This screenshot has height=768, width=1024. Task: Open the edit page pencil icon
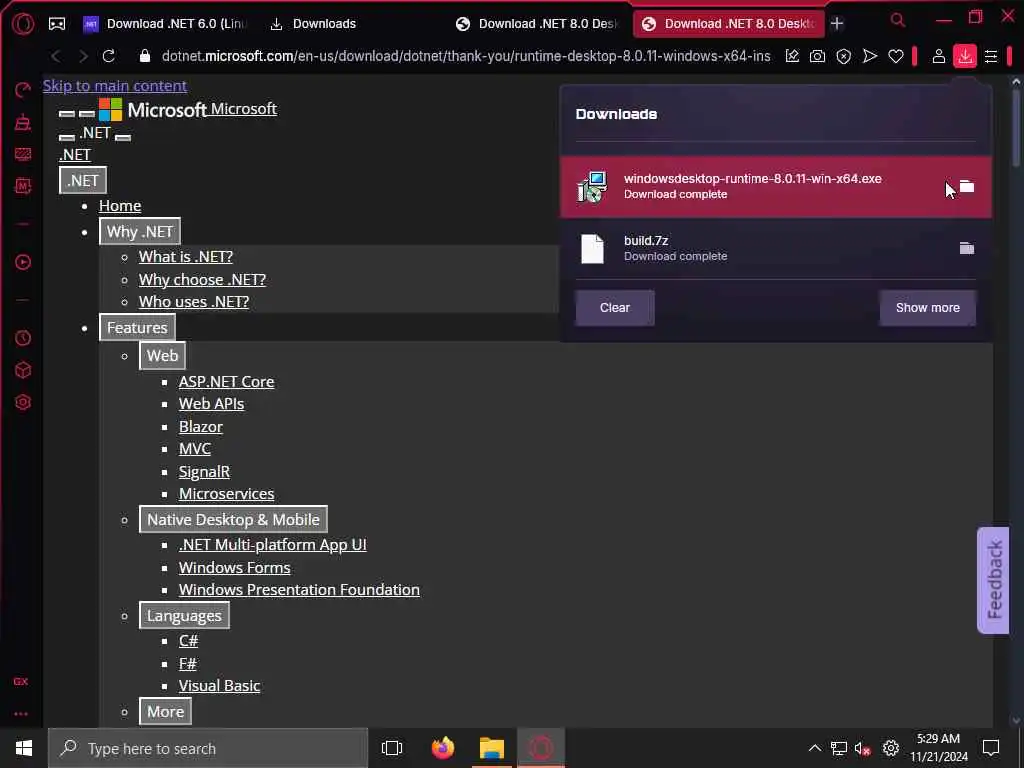792,56
